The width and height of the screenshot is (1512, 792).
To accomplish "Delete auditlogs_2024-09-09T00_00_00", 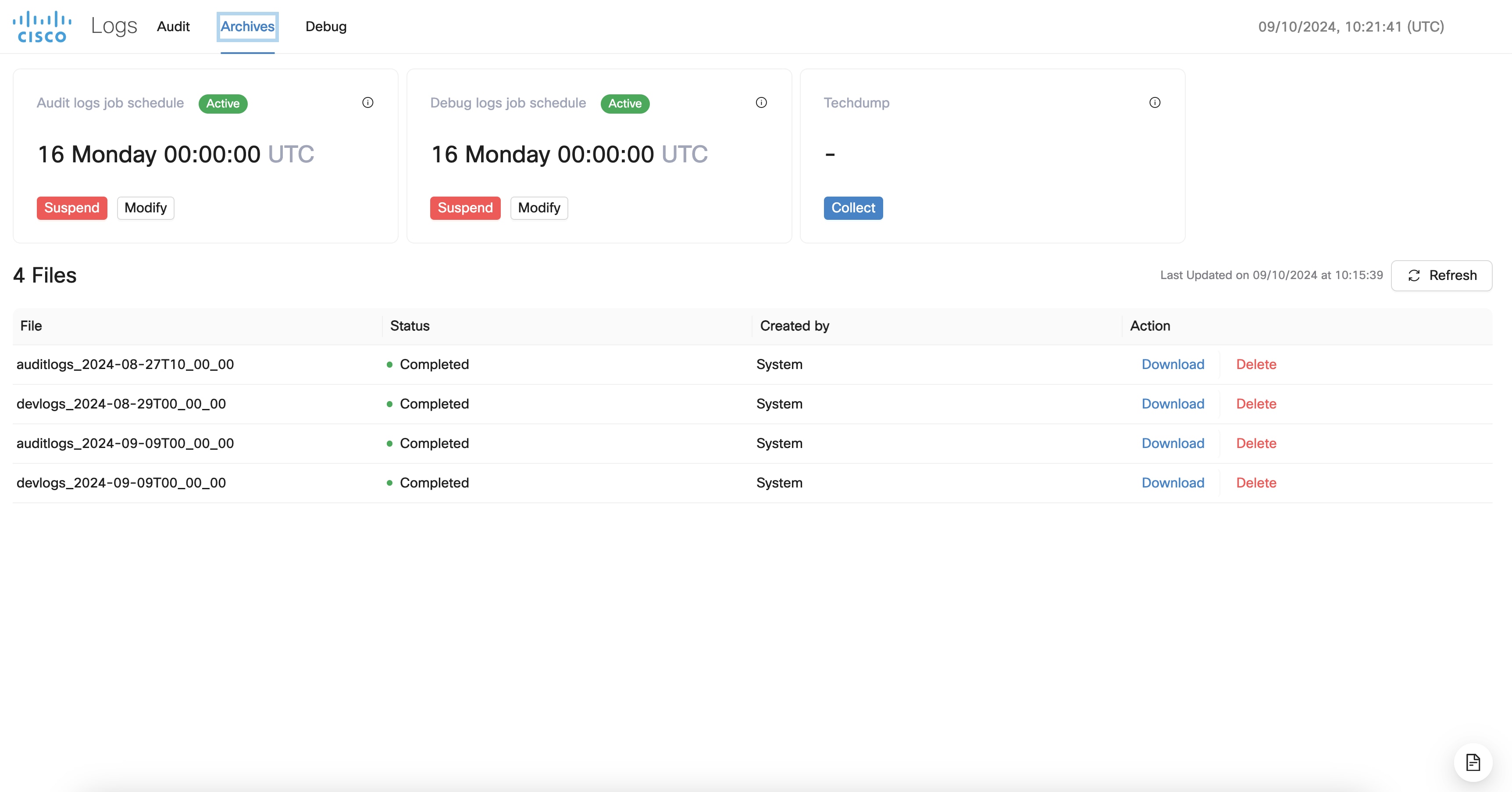I will point(1256,443).
